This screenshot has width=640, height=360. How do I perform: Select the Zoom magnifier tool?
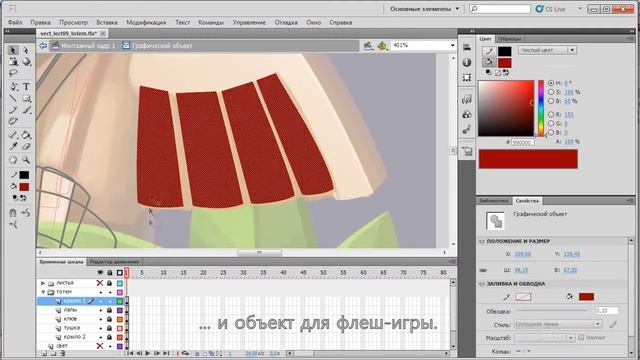tap(26, 160)
